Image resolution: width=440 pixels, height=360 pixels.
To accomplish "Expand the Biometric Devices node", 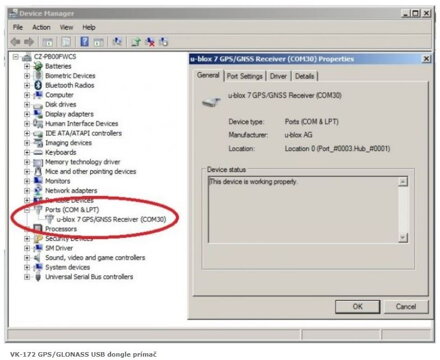I will pyautogui.click(x=27, y=76).
